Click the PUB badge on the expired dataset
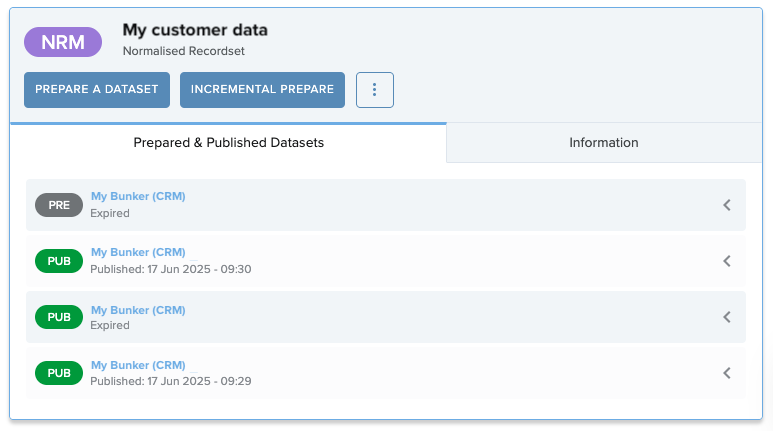Viewport: 773px width, 431px height. 59,317
